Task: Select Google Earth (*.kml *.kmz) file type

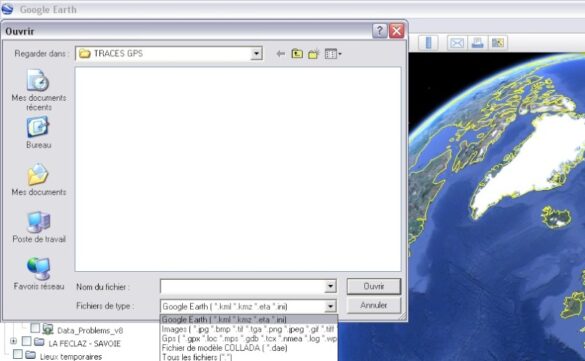Action: (248, 320)
